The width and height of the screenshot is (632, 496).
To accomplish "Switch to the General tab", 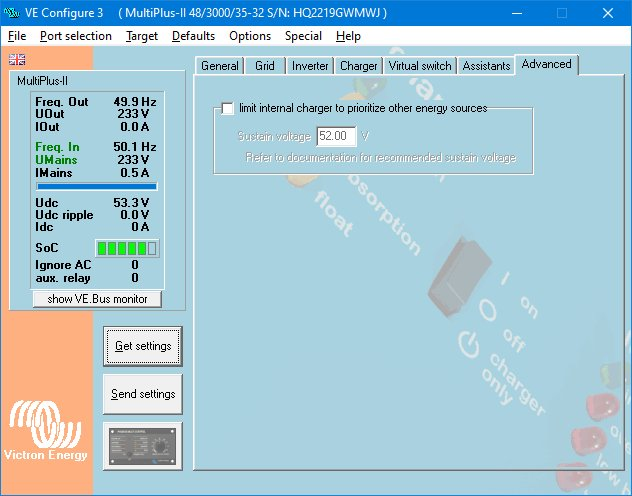I will point(219,66).
